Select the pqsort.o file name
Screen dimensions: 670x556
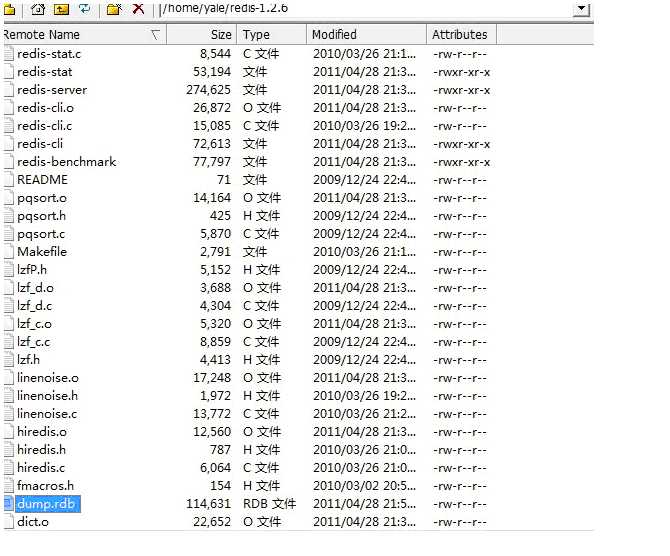(42, 198)
